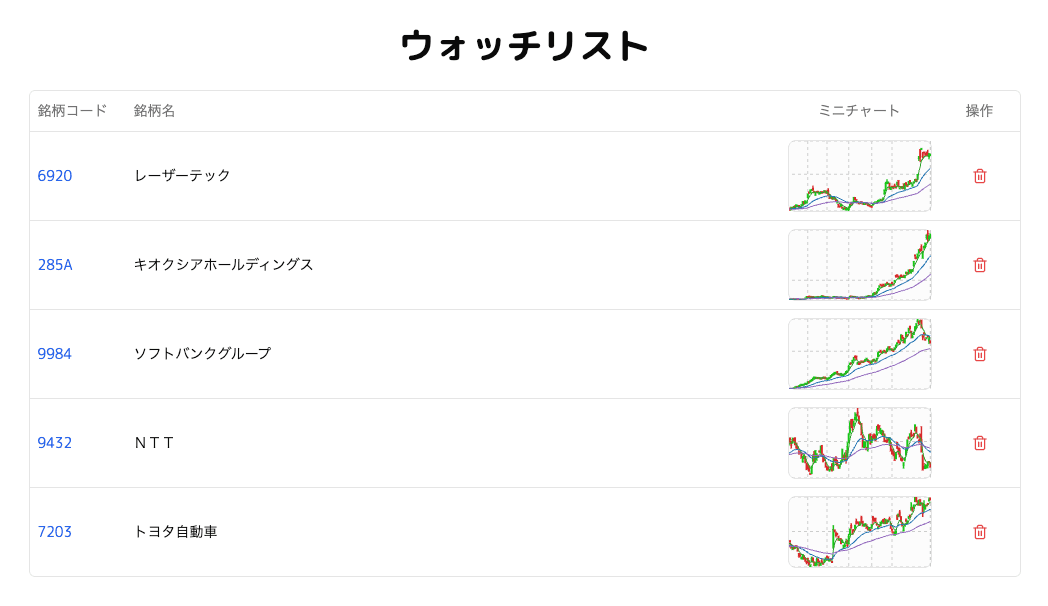1048x606 pixels.
Task: Open ＮＴＴ chart thumbnail
Action: pos(860,442)
